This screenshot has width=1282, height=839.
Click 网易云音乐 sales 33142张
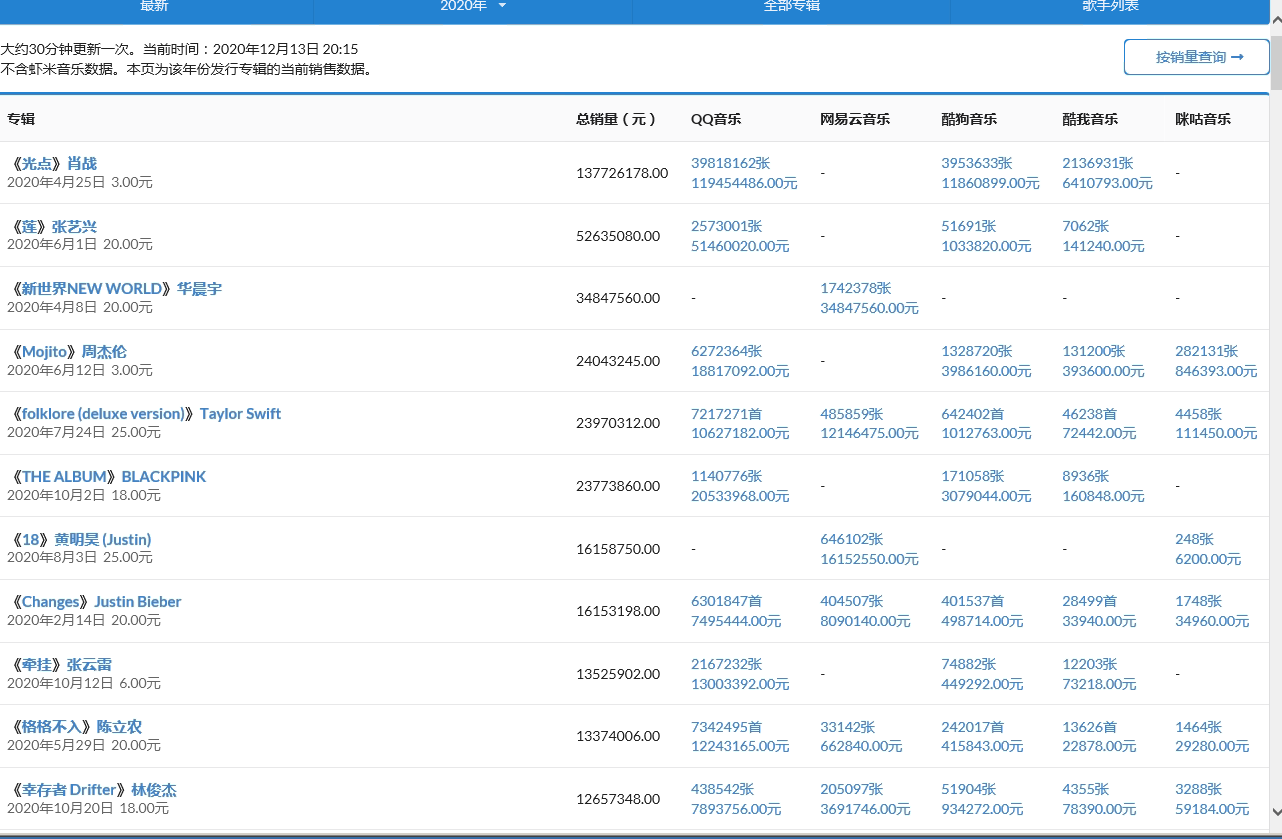tap(848, 726)
